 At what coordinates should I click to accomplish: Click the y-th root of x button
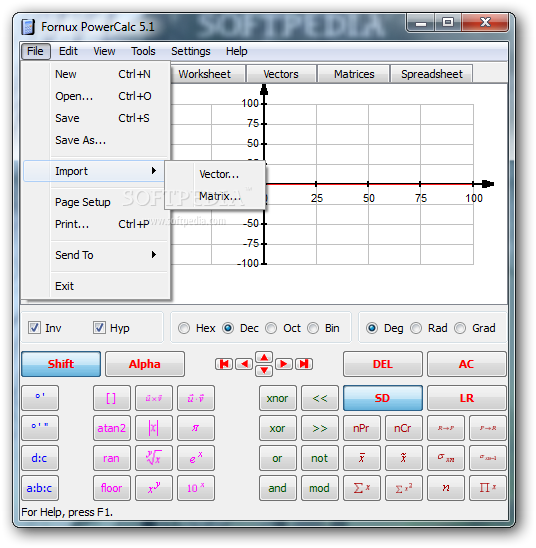coord(154,458)
